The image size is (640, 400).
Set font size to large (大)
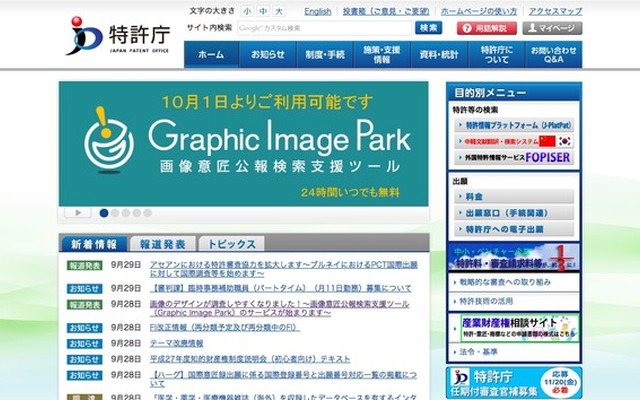tap(279, 11)
